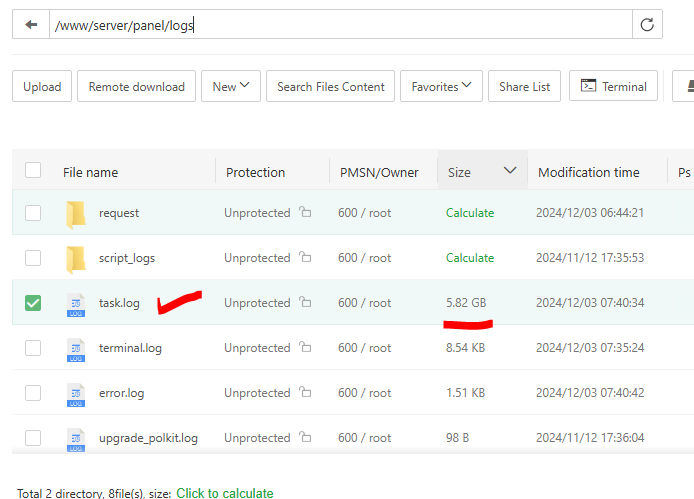The image size is (694, 499).
Task: Click the 5.82 GB size value
Action: 466,303
